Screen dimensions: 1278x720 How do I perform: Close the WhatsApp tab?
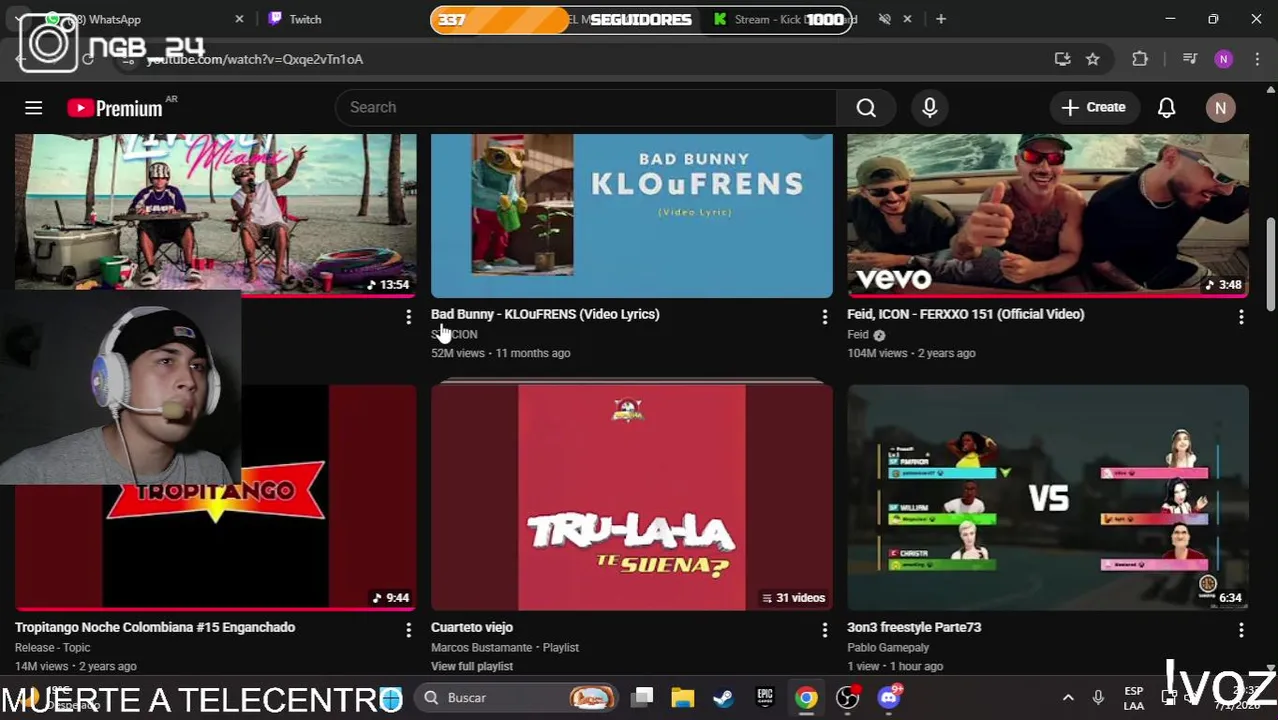(239, 19)
